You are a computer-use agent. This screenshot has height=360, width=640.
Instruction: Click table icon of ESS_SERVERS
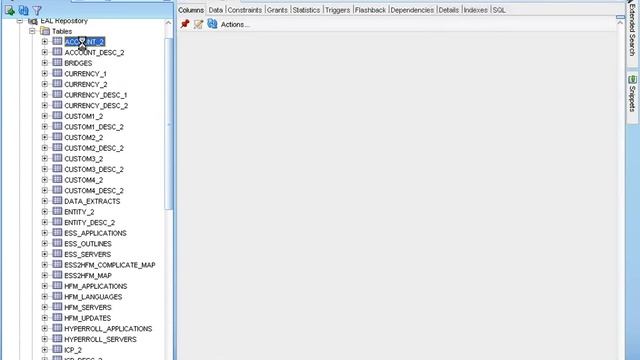point(58,254)
